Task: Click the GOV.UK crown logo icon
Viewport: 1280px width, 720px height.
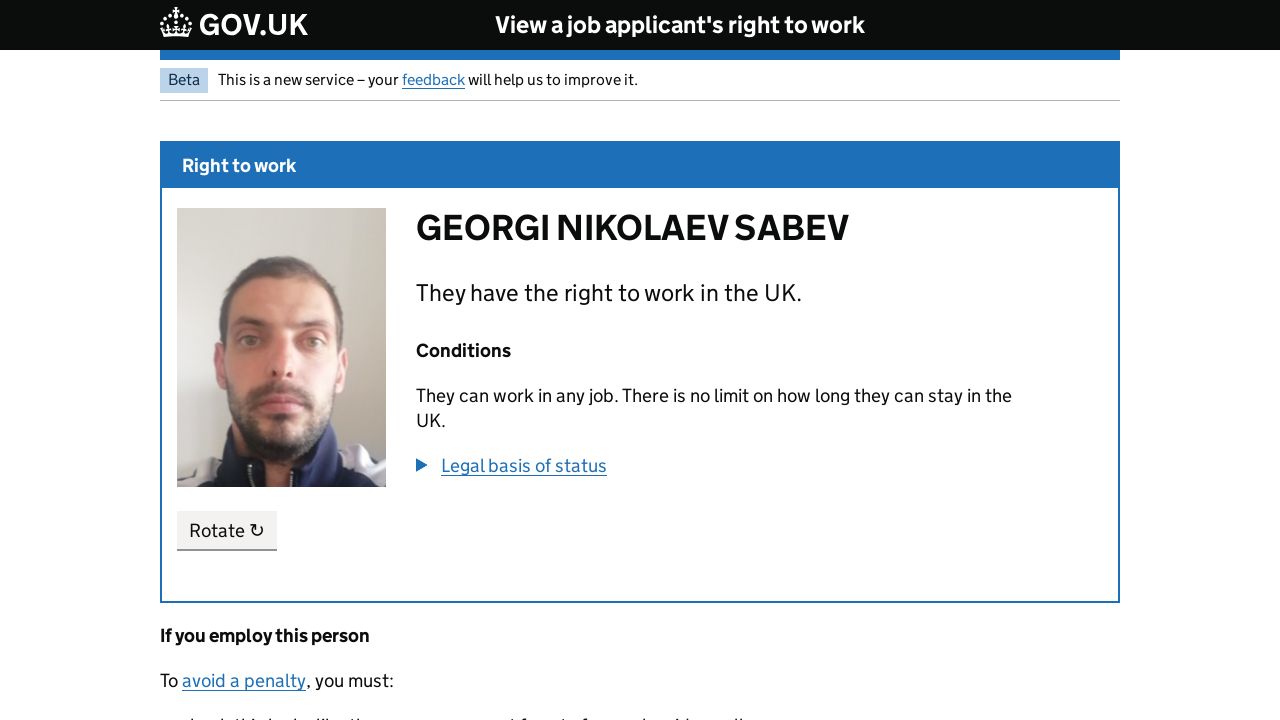Action: tap(176, 23)
